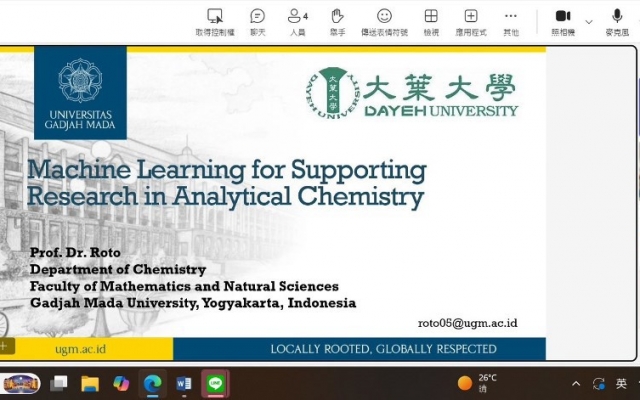Open Copilot from the taskbar

pyautogui.click(x=121, y=383)
